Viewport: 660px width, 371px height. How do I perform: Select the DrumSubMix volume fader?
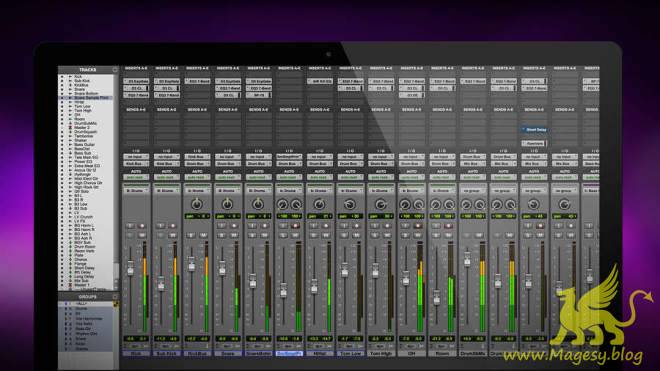pos(467,259)
